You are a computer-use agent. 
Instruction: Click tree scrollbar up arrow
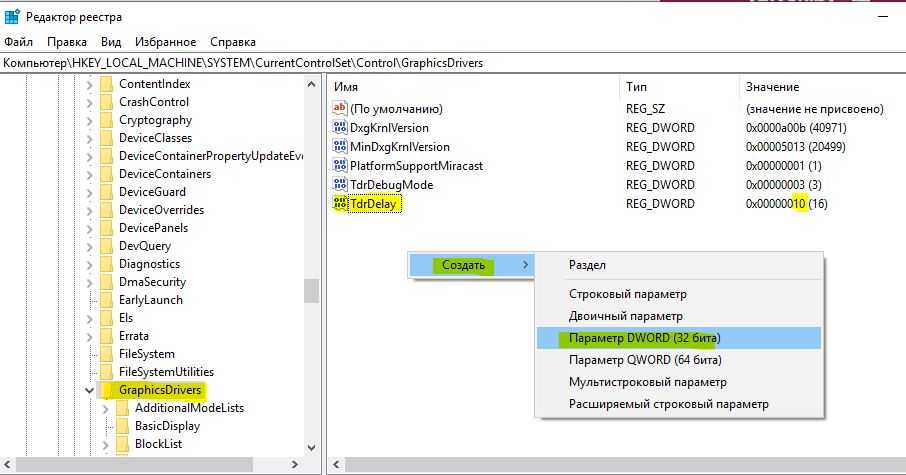click(311, 84)
